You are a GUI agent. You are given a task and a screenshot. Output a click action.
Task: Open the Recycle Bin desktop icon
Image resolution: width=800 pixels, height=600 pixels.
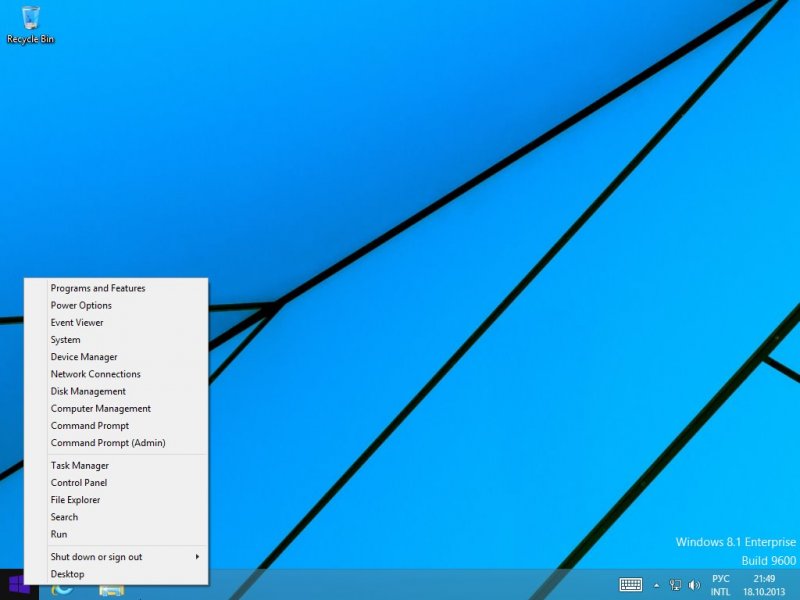click(x=30, y=25)
